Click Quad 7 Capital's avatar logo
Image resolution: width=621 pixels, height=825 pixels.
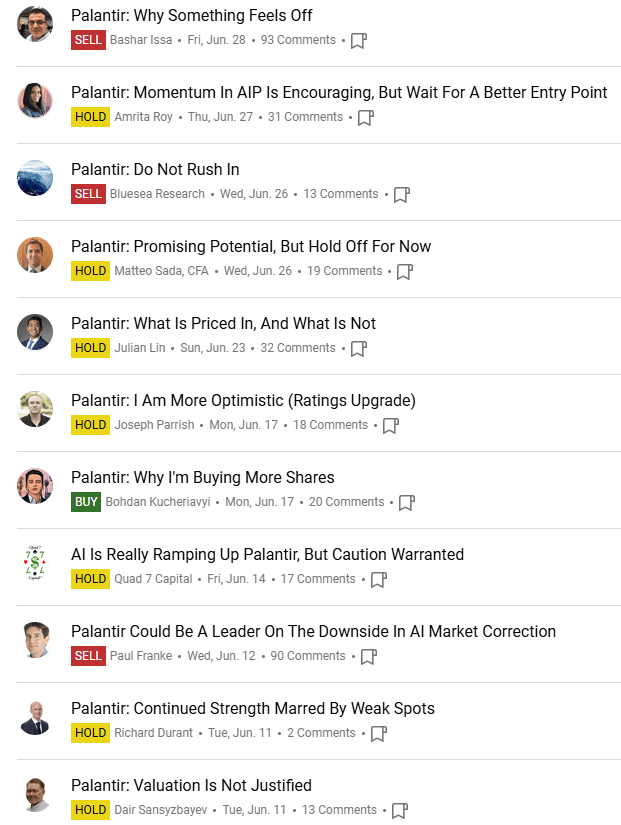pyautogui.click(x=35, y=563)
